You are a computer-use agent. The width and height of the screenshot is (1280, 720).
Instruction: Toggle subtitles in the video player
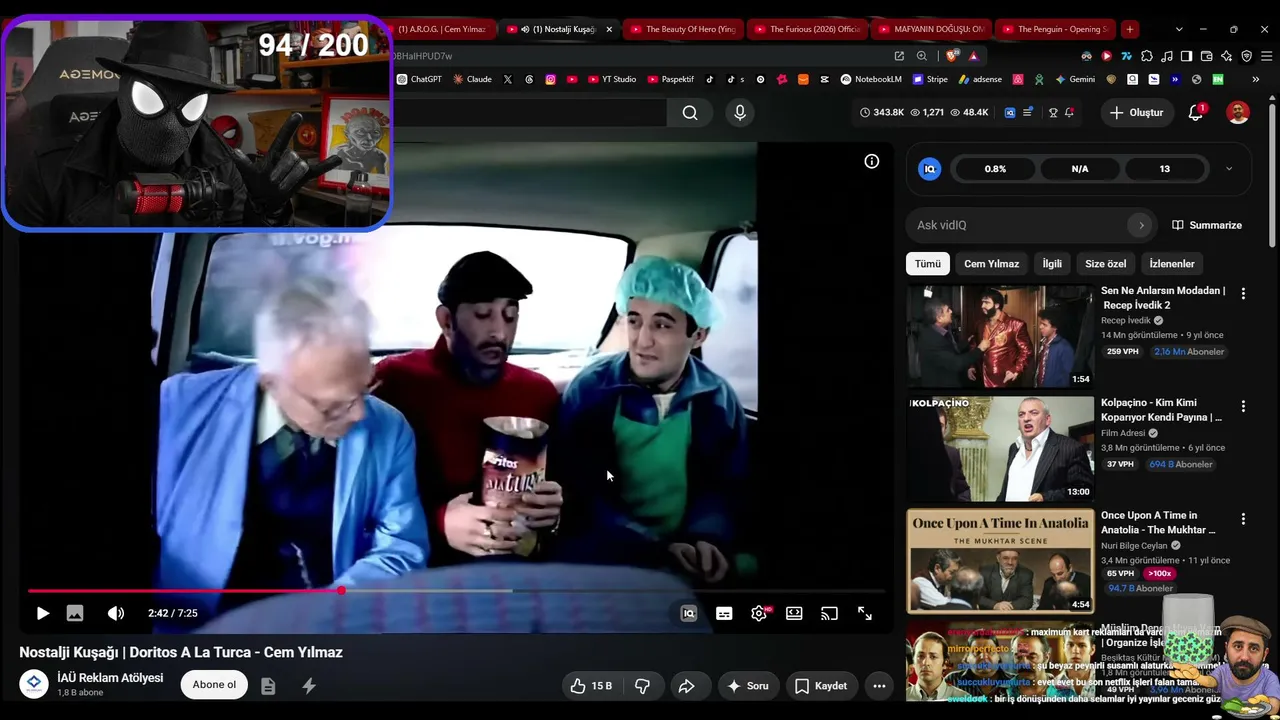[x=724, y=613]
